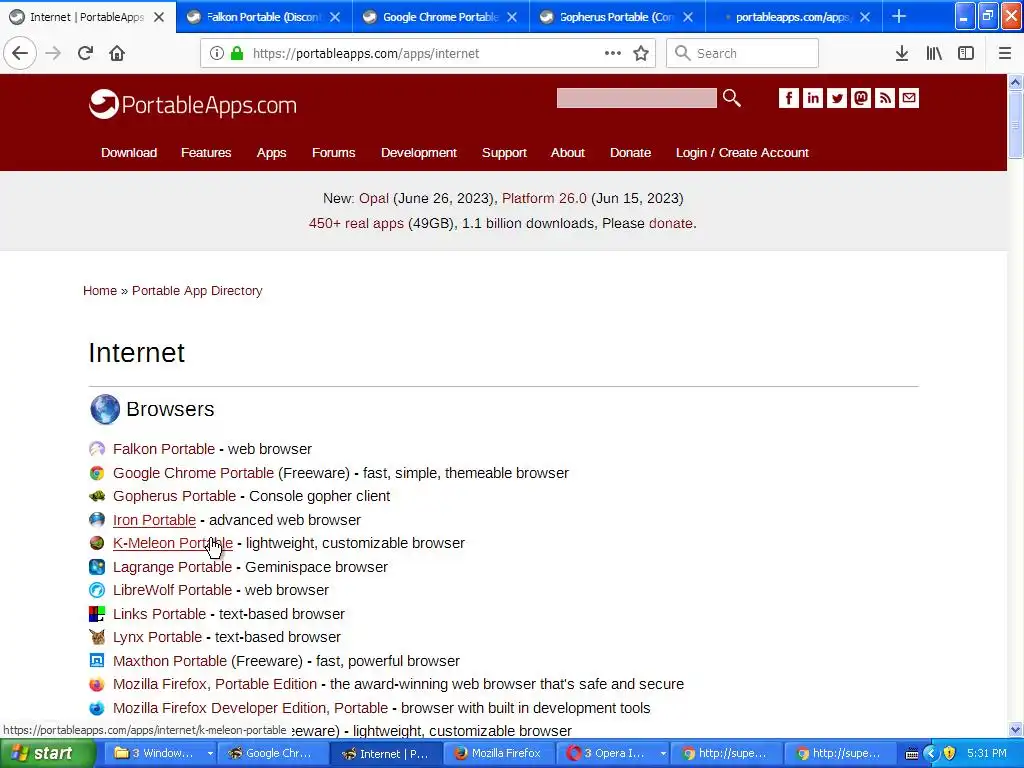The height and width of the screenshot is (768, 1024).
Task: Follow the donate link in banner
Action: click(x=671, y=223)
